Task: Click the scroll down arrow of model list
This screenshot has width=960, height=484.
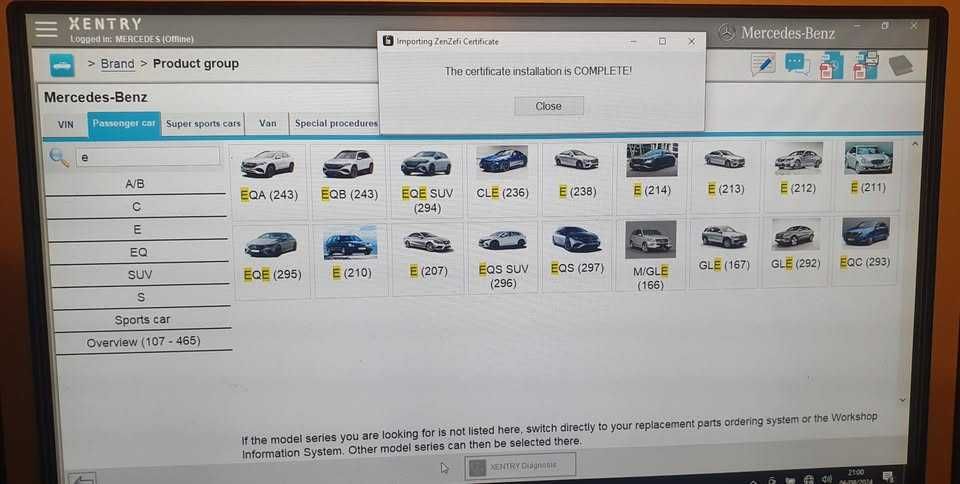Action: [902, 400]
